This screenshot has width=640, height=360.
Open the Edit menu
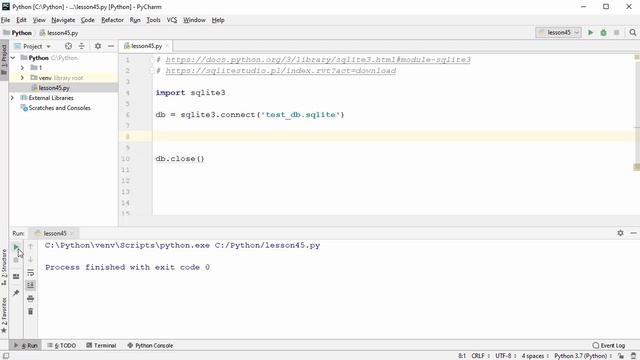tap(21, 20)
